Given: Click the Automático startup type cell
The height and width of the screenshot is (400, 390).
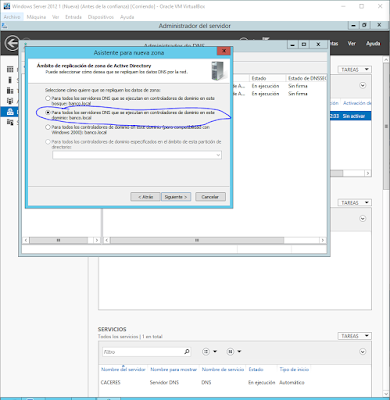Looking at the screenshot, I should (292, 382).
